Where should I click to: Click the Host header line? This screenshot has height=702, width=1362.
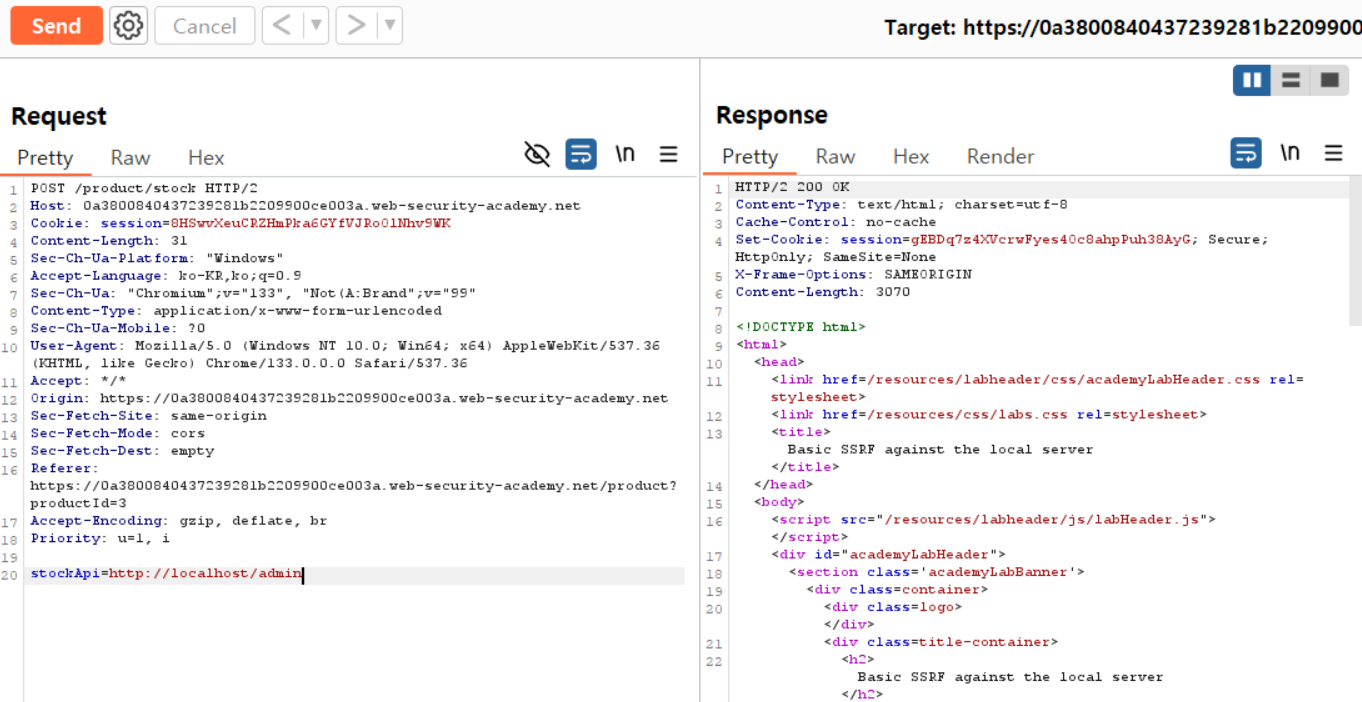tap(305, 206)
